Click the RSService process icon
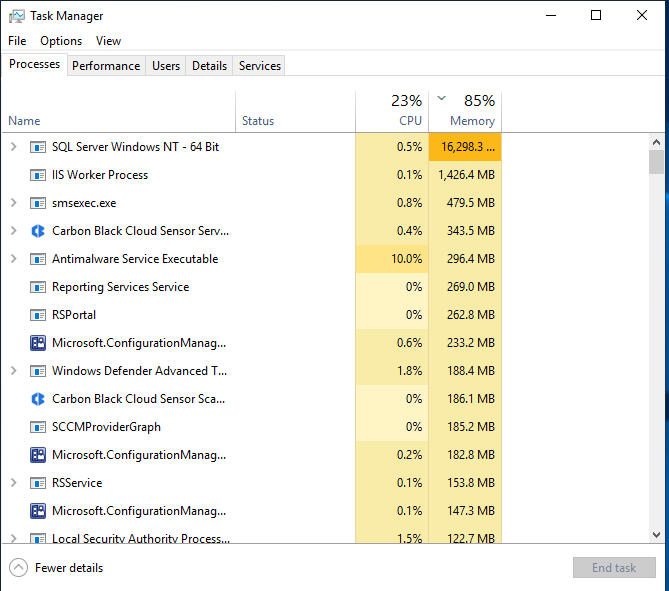The height and width of the screenshot is (591, 669). 38,483
